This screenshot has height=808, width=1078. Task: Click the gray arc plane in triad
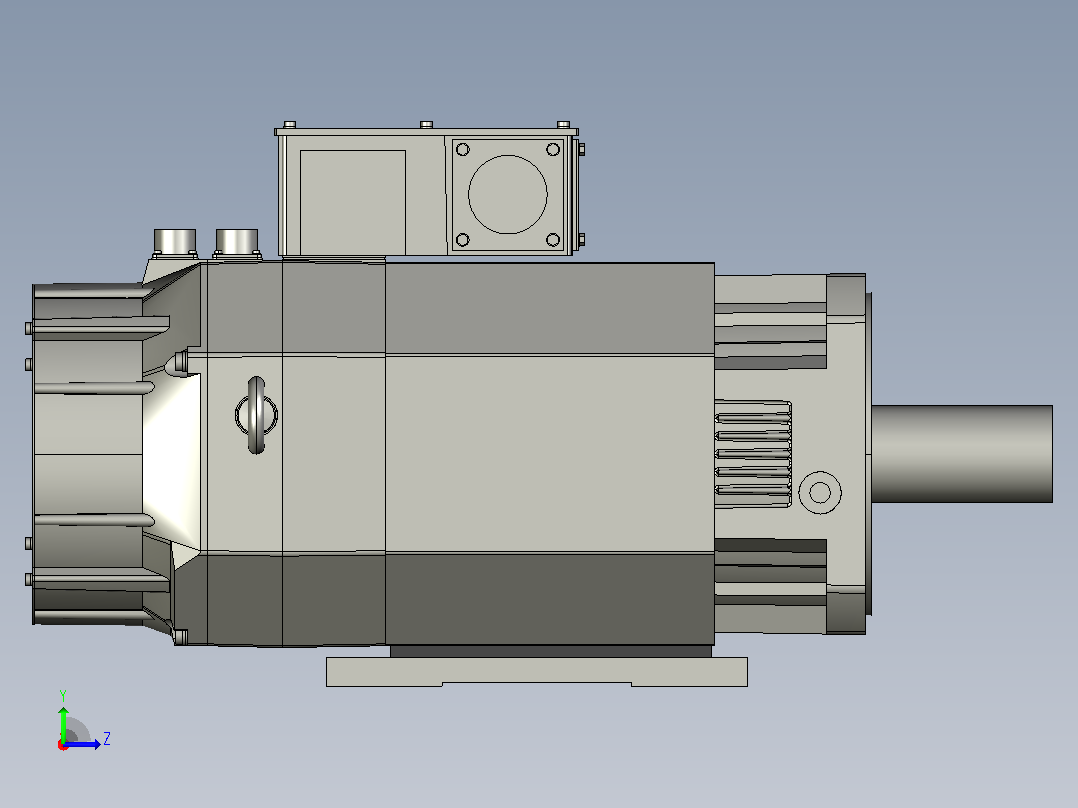coord(76,731)
